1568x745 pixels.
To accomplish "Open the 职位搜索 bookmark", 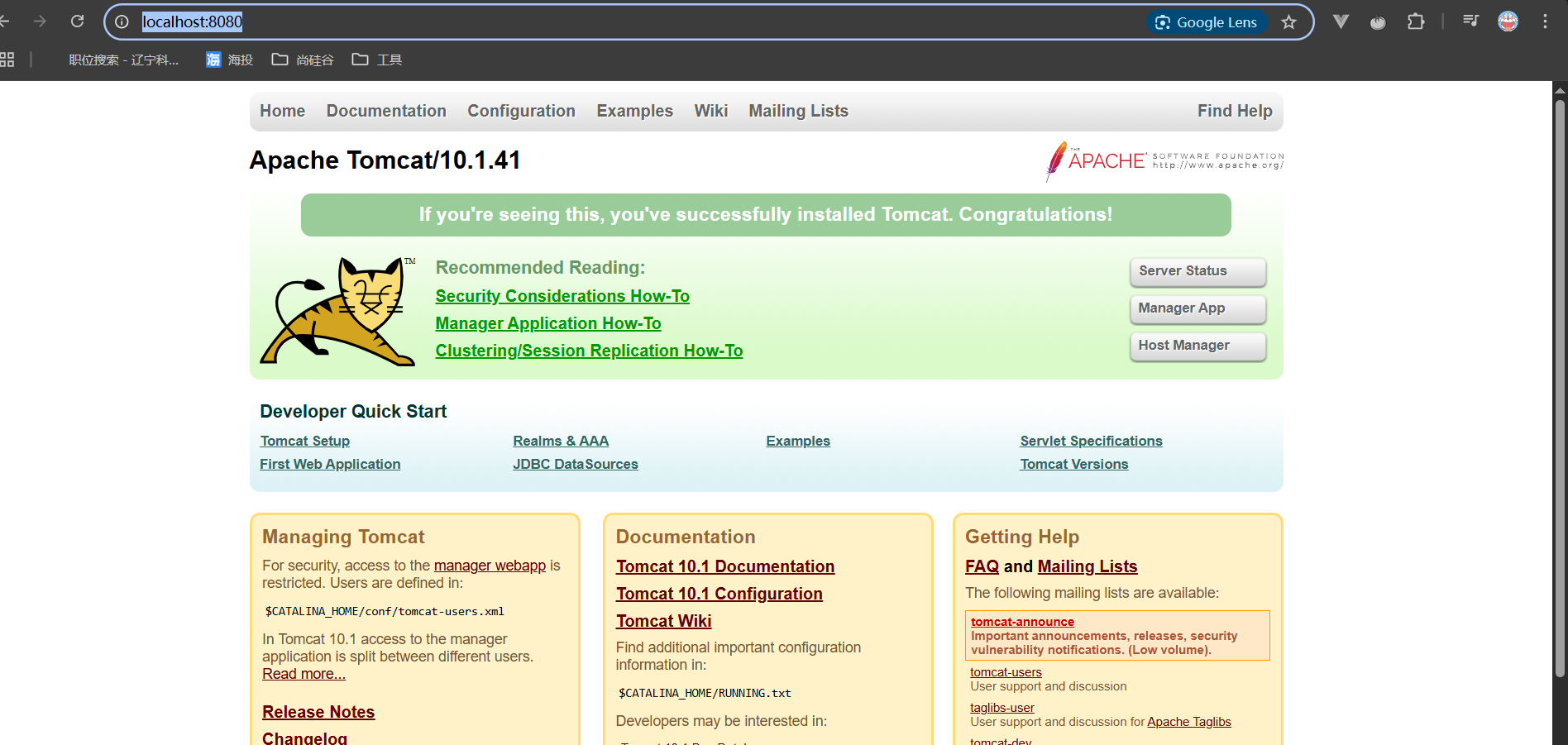I will coord(123,60).
